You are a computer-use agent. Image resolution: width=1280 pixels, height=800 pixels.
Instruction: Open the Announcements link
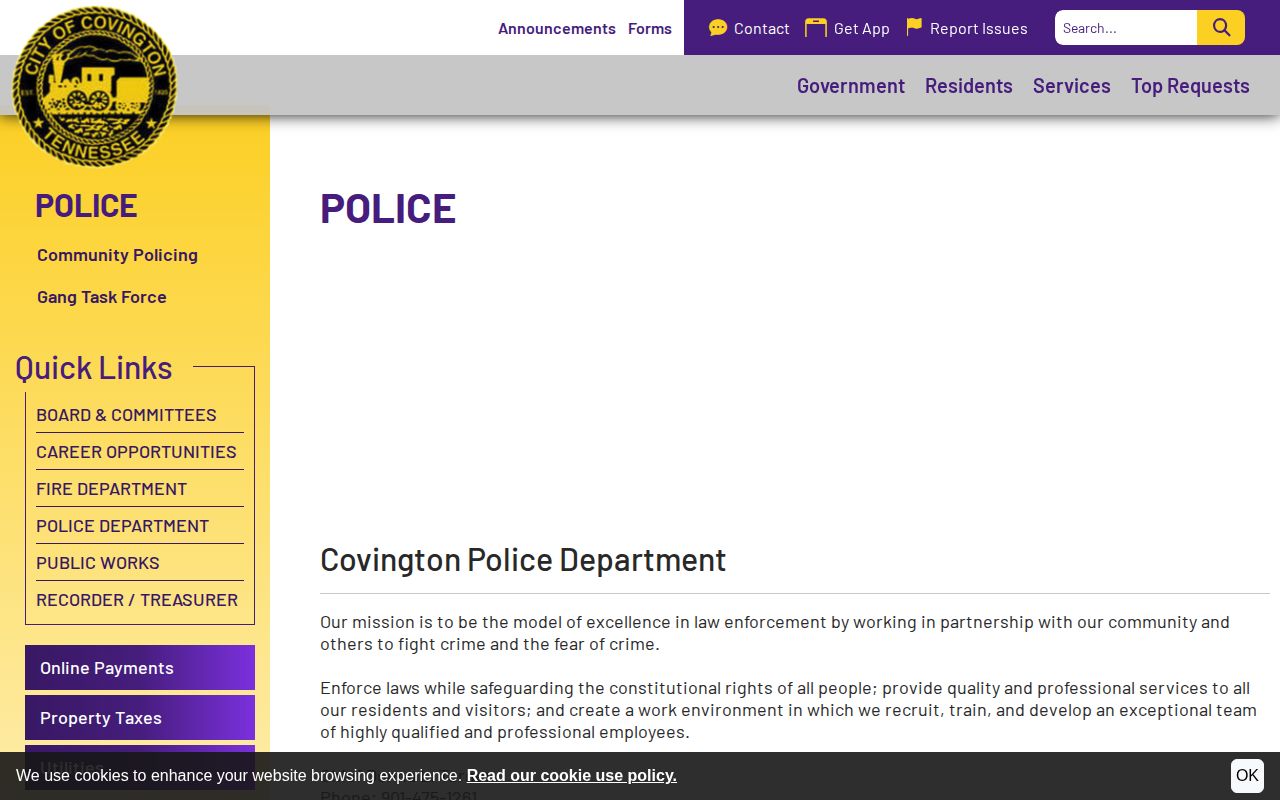click(557, 28)
